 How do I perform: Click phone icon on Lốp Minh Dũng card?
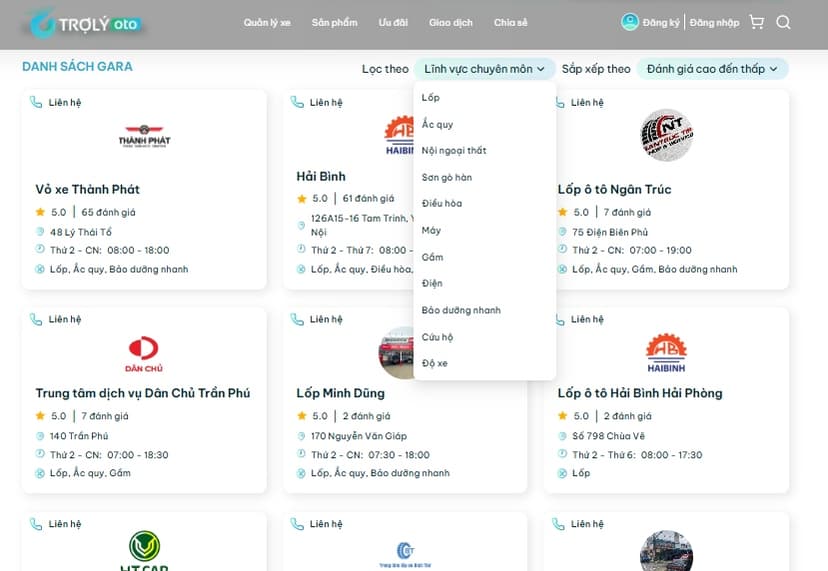(297, 319)
